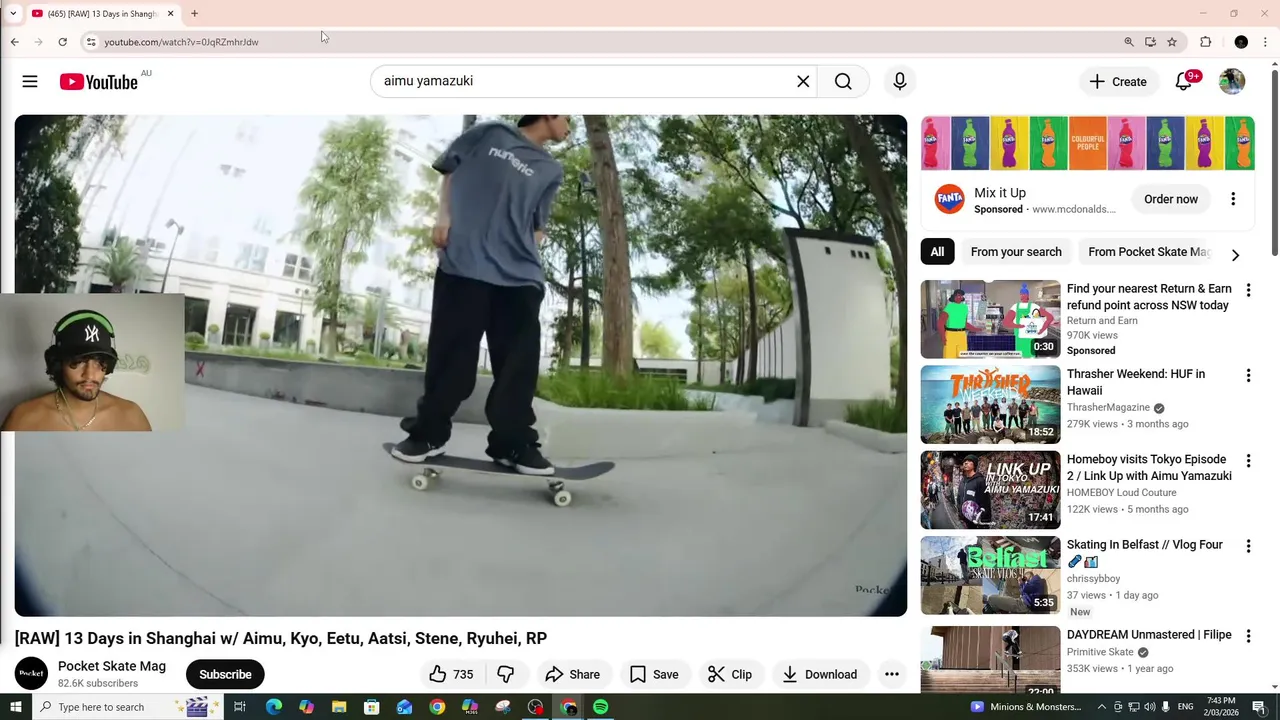Open Microsoft Edge from the taskbar

(x=273, y=707)
